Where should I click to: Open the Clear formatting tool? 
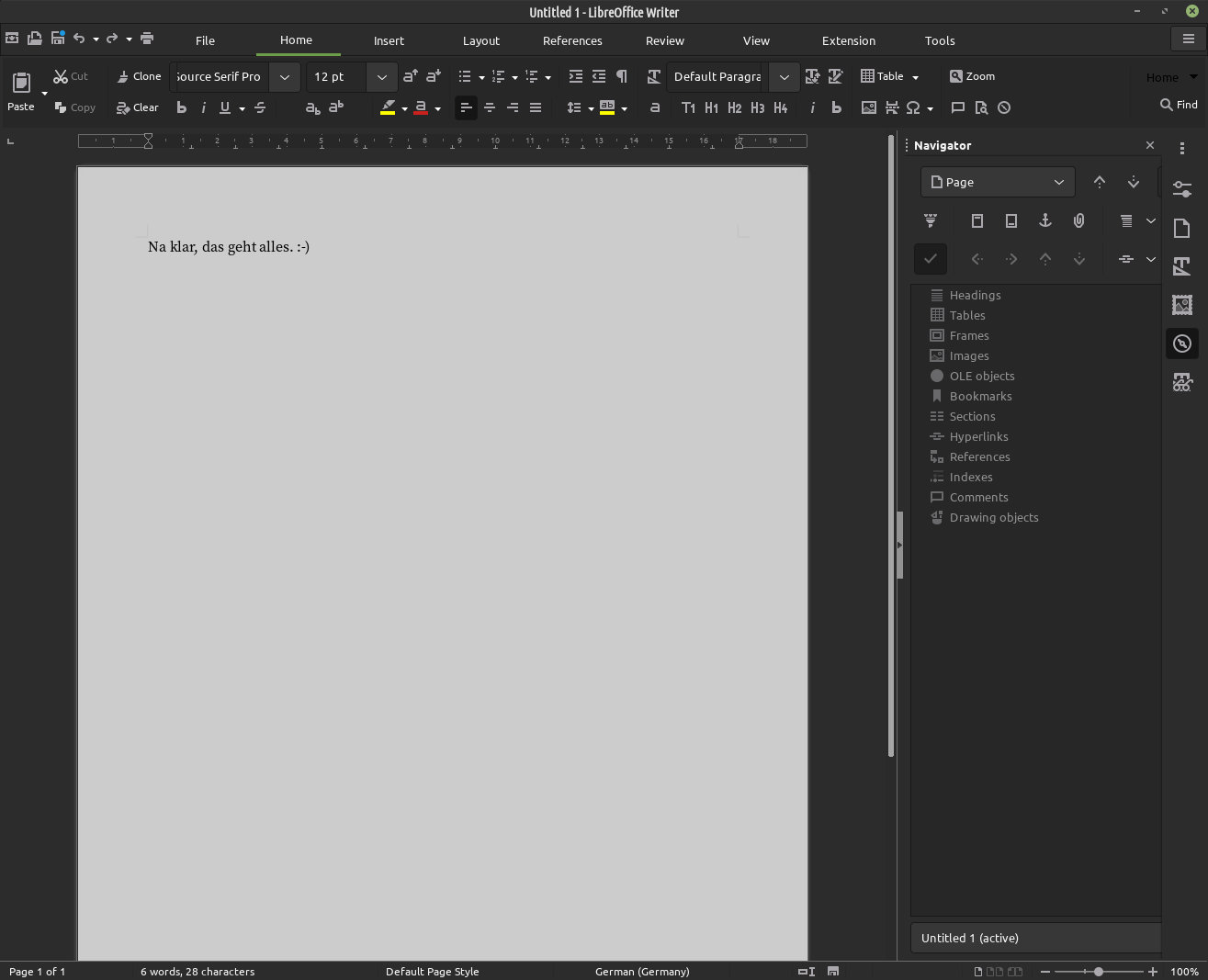(136, 107)
